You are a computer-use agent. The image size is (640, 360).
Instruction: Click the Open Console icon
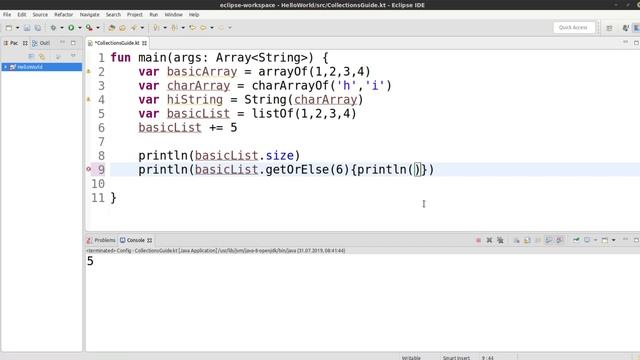click(x=605, y=240)
